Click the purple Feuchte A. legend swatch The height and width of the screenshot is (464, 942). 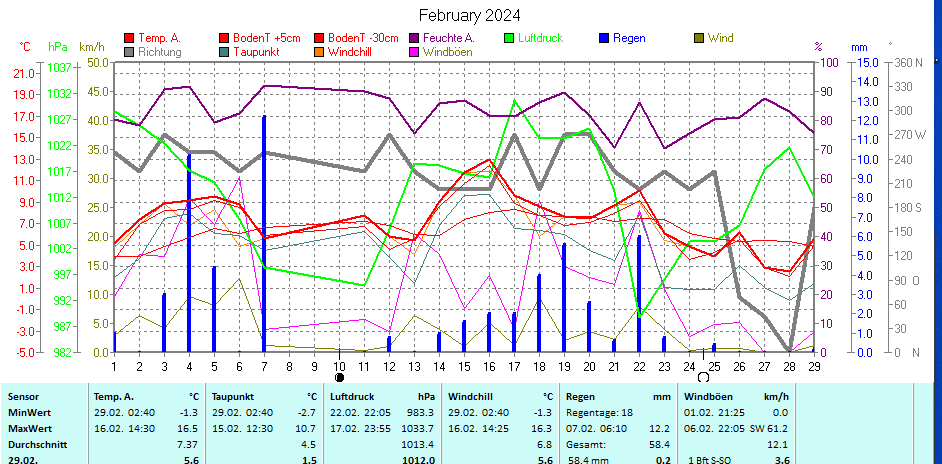click(414, 38)
